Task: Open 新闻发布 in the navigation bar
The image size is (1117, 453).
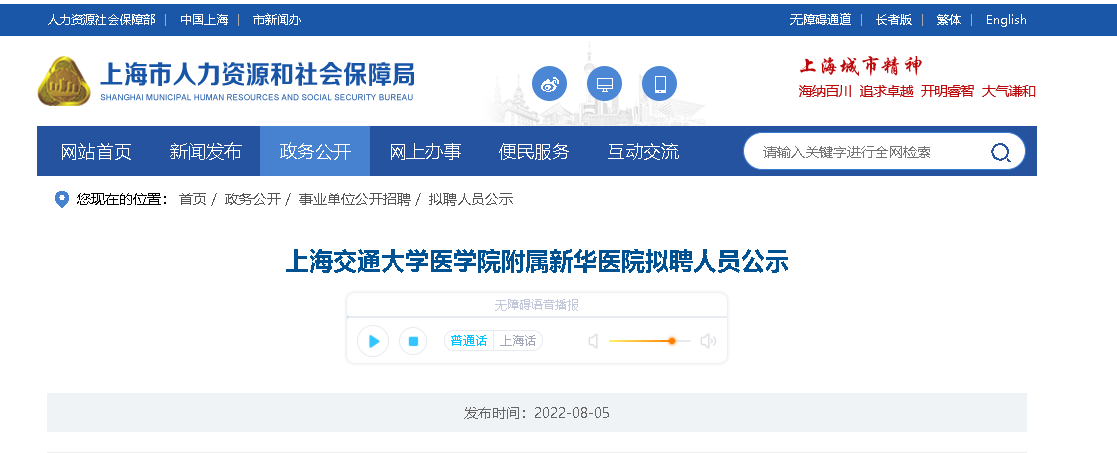Action: [x=205, y=151]
